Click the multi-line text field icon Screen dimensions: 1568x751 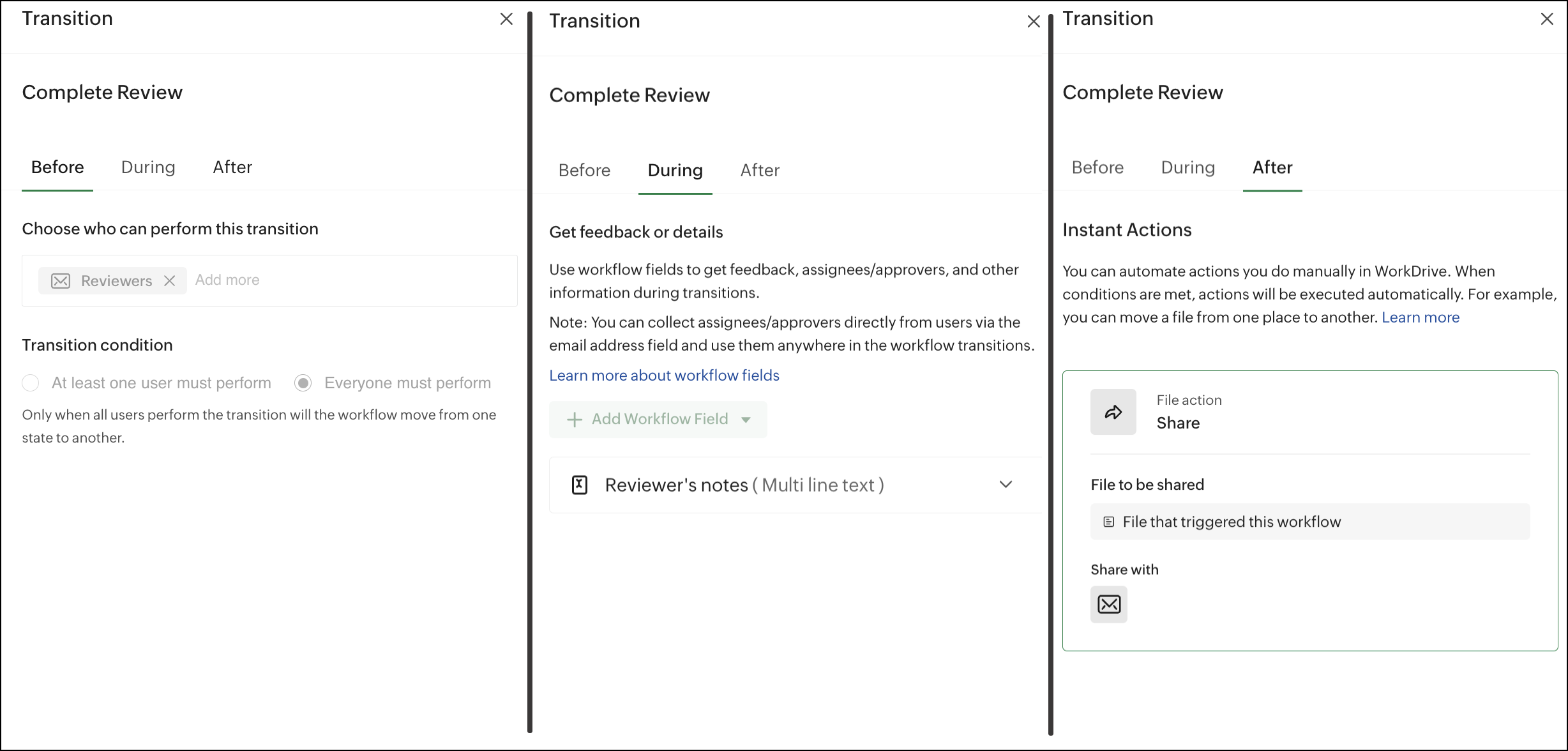pos(579,485)
